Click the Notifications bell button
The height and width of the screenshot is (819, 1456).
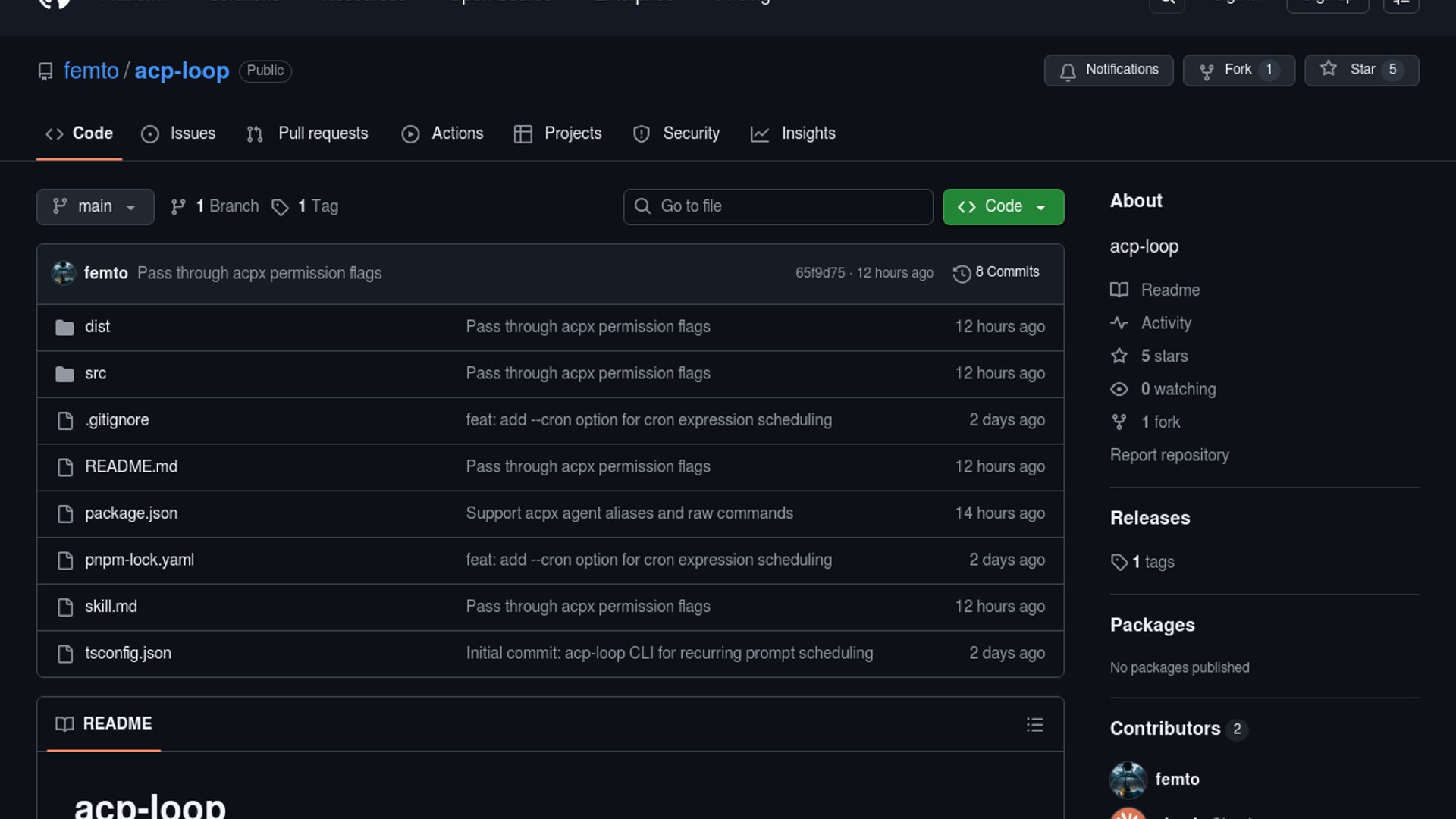pos(1108,70)
